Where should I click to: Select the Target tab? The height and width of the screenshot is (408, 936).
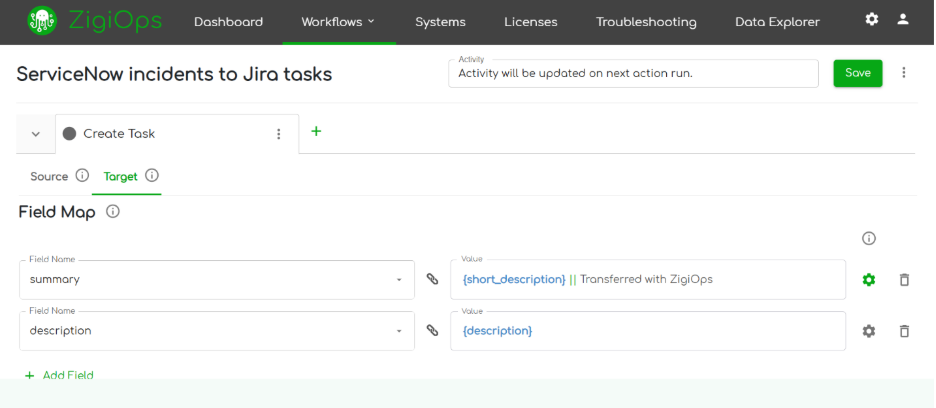point(121,176)
